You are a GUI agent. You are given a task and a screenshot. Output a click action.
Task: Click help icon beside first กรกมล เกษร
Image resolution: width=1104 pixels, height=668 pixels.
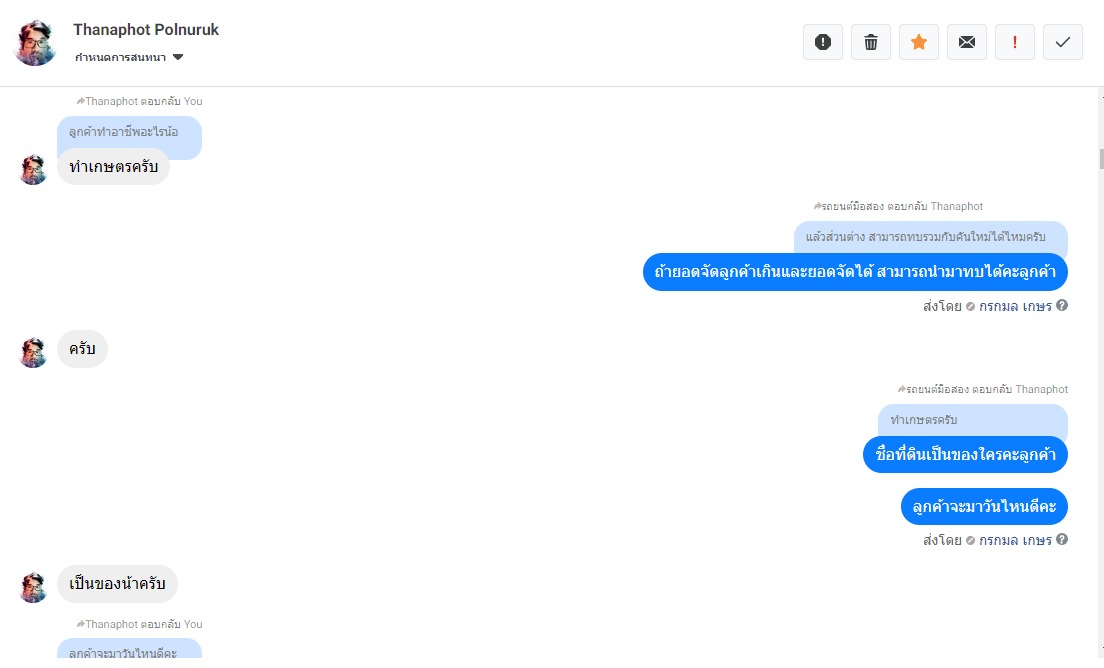click(x=1062, y=305)
